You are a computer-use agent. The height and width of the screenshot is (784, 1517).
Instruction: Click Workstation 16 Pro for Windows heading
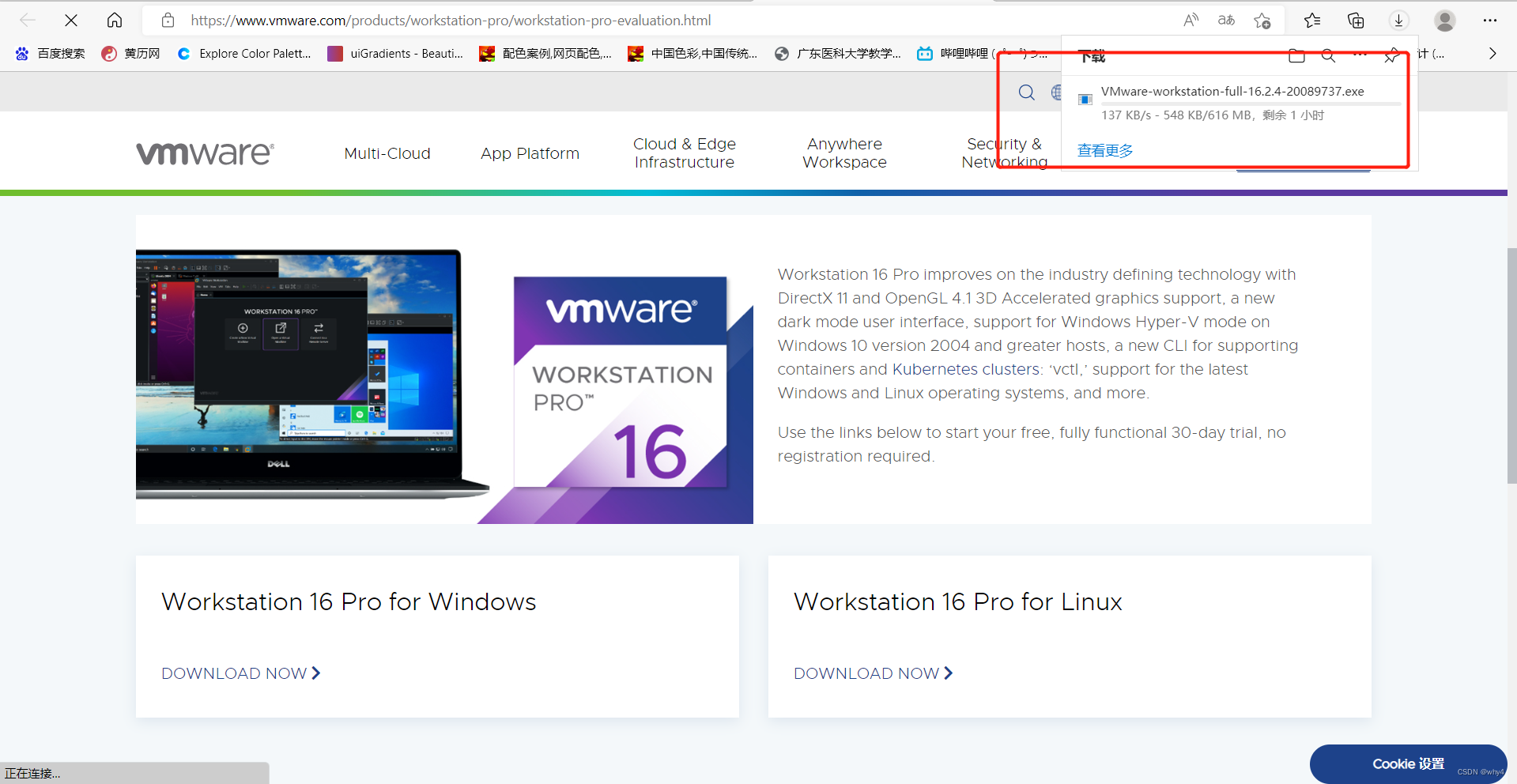[349, 602]
